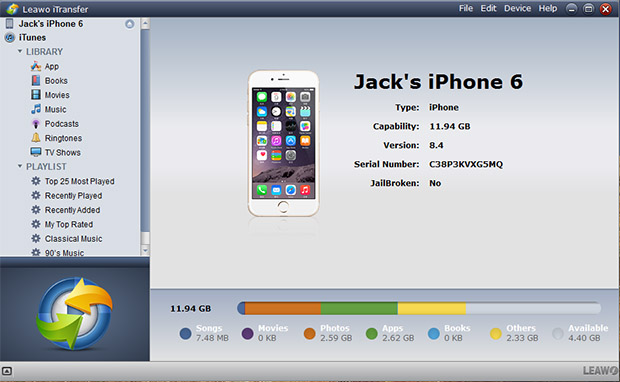Select Top 25 Most Played playlist

(x=79, y=181)
